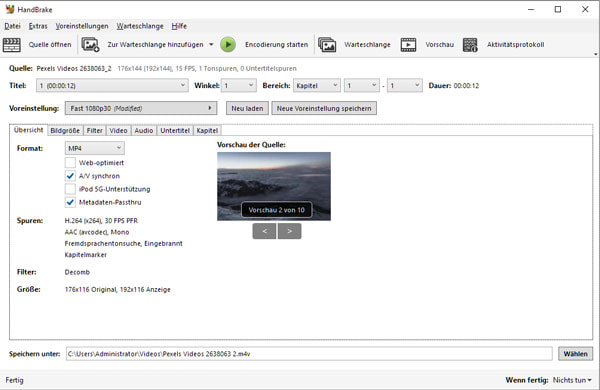Screen dimensions: 600x390
Task: Open the Format MP4 dropdown
Action: pyautogui.click(x=95, y=148)
